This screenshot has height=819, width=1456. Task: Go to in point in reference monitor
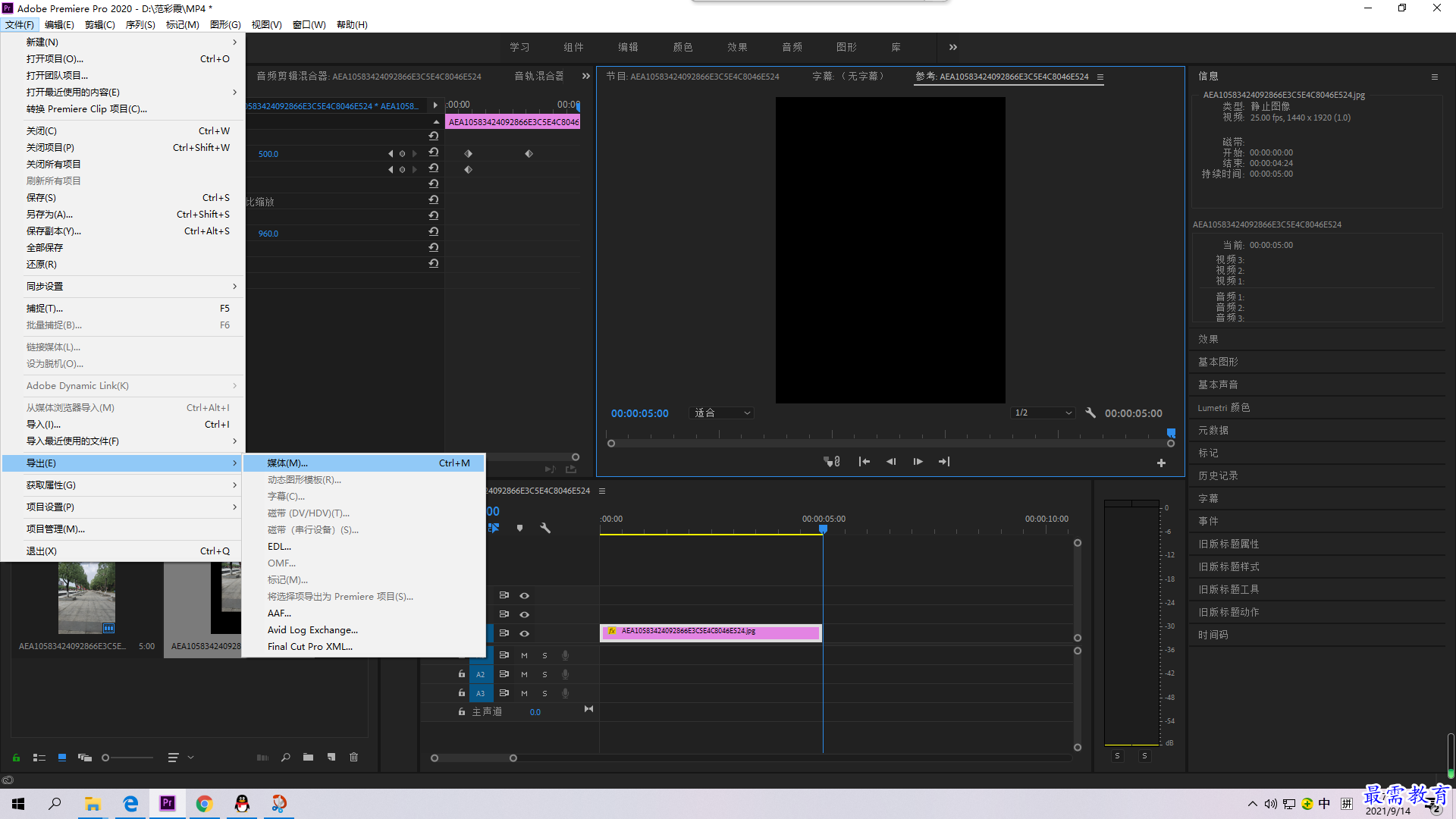864,461
